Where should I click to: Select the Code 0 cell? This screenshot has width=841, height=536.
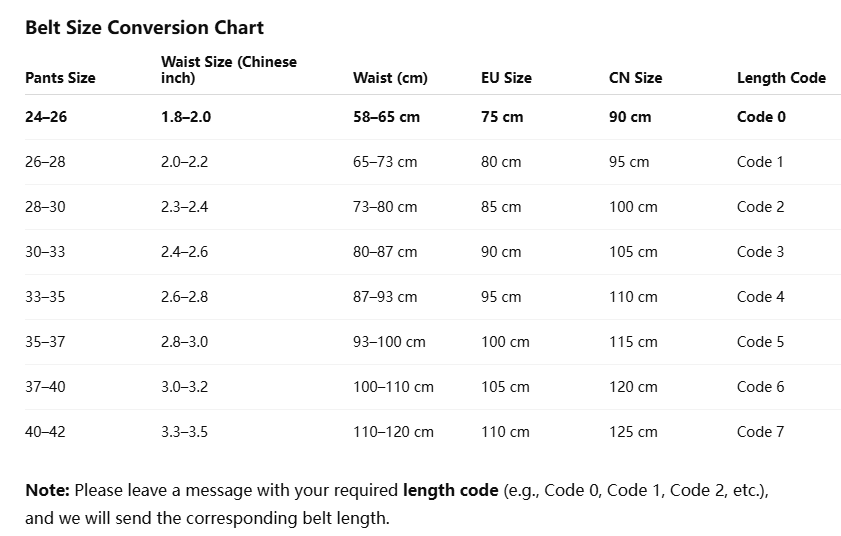pyautogui.click(x=761, y=117)
